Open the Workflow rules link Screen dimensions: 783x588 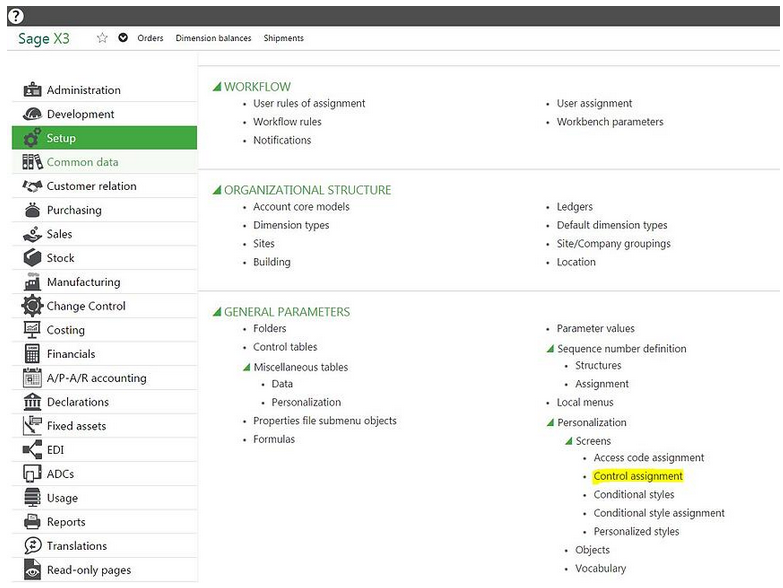[x=287, y=122]
